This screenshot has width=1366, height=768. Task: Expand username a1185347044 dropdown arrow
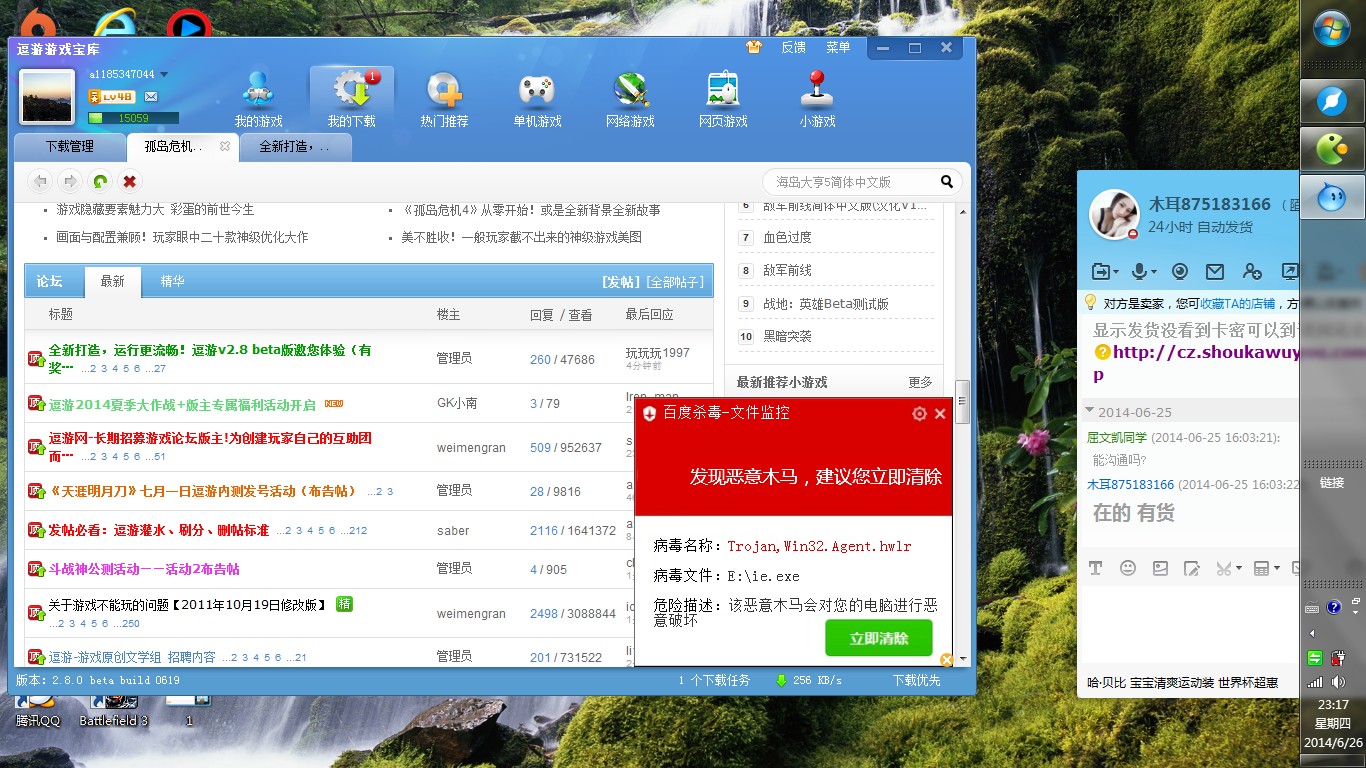164,74
